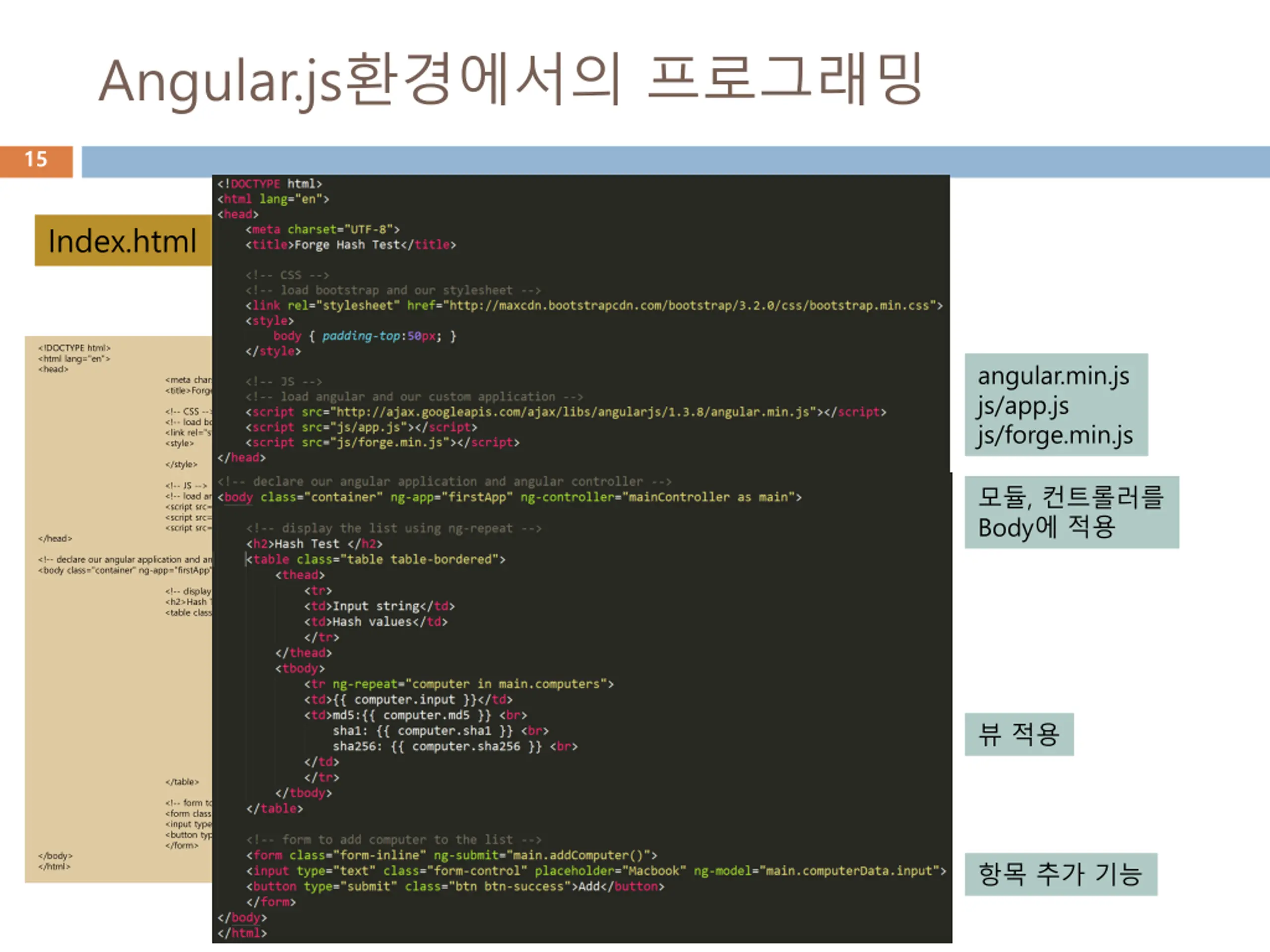The image size is (1270, 952).
Task: Click the '{{ computer.input }}' cell line
Action: point(408,700)
